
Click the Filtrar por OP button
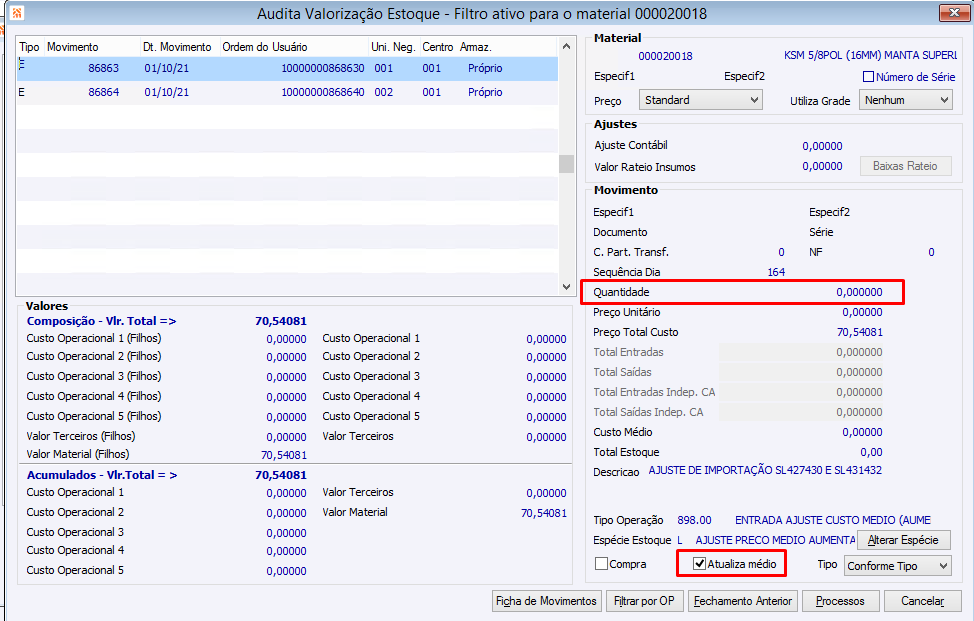(x=644, y=601)
